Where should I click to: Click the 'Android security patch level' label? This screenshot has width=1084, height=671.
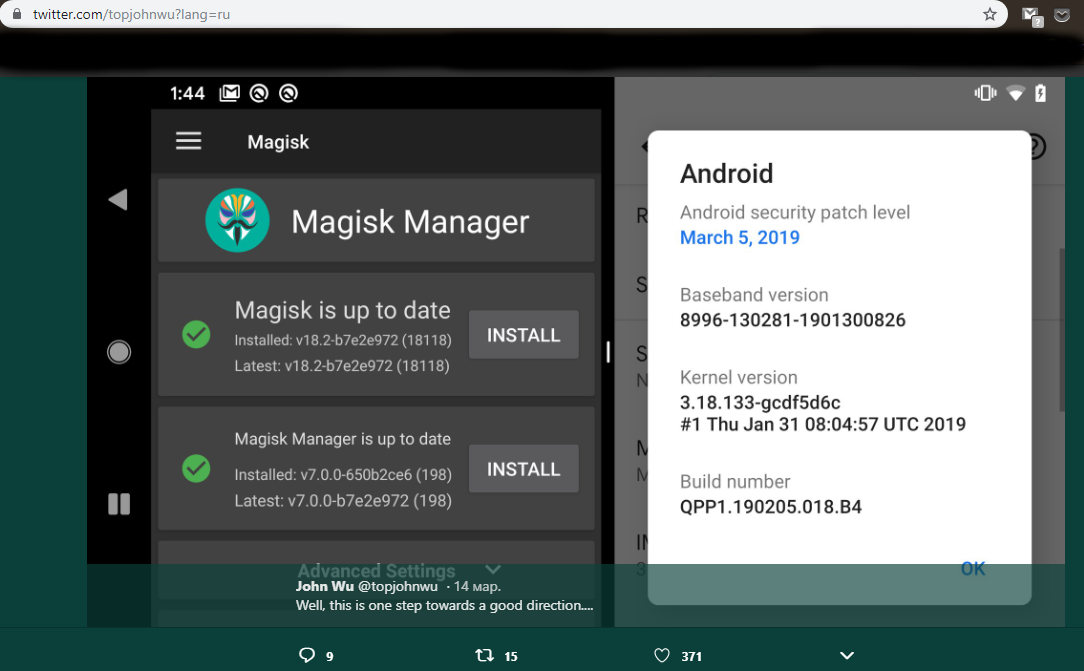point(795,212)
